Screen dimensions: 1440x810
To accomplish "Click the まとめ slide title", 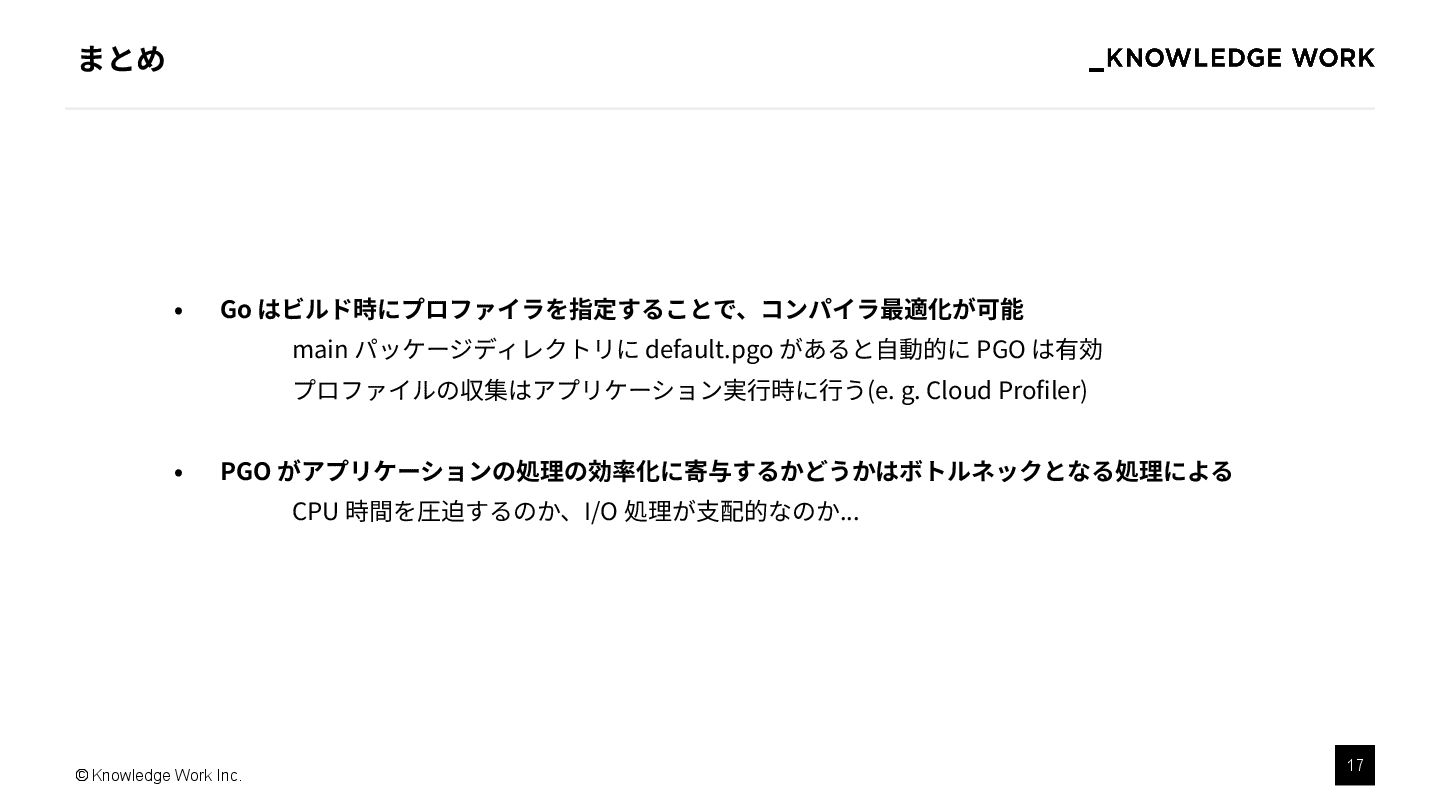I will [x=121, y=59].
